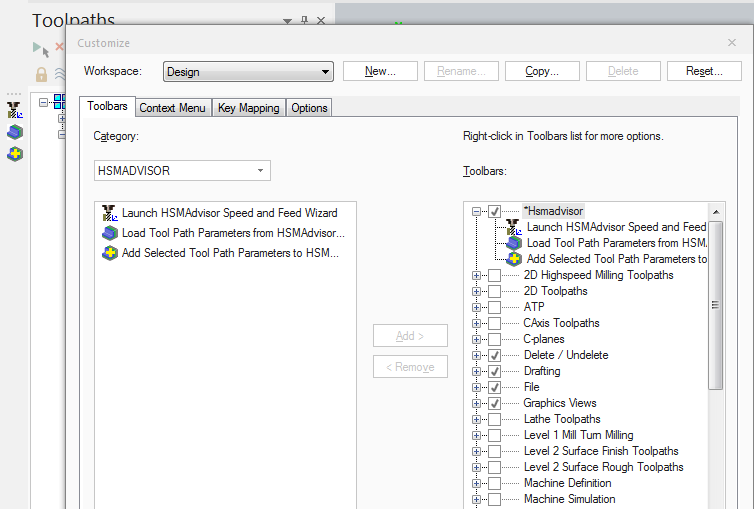
Task: Click the Rename... button
Action: [461, 71]
